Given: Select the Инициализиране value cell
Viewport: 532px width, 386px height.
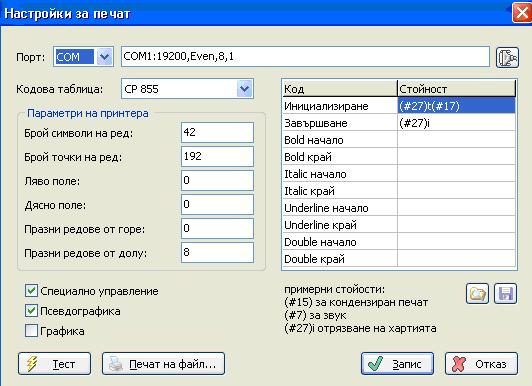Looking at the screenshot, I should coord(456,106).
